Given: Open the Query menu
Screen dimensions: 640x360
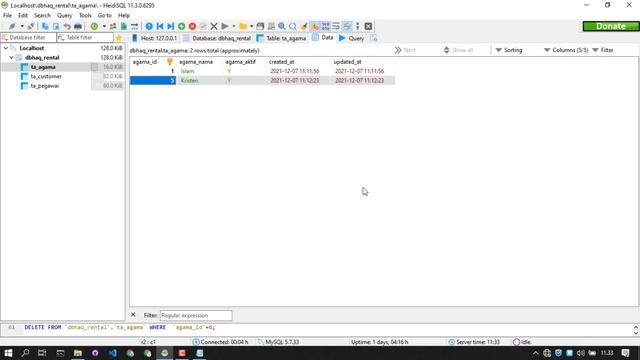Looking at the screenshot, I should coord(64,16).
